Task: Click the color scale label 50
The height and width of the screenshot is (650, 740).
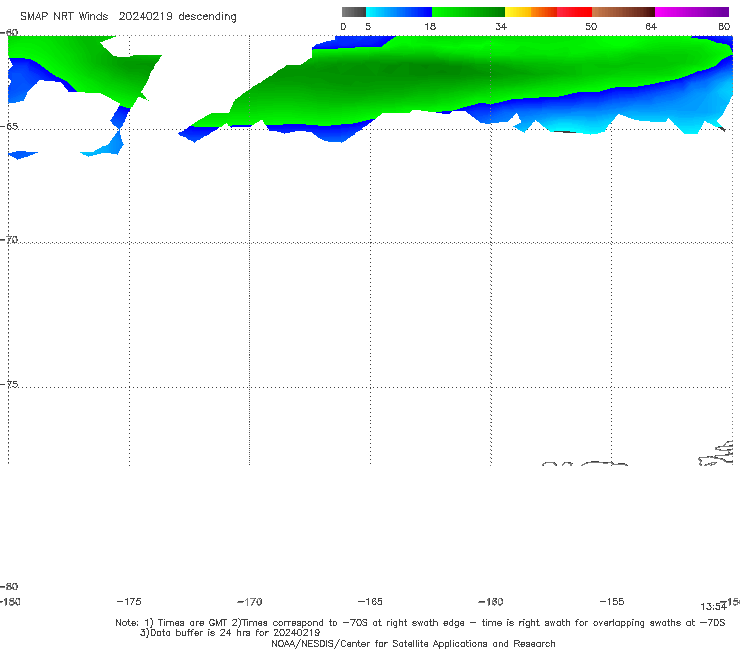Action: point(591,27)
